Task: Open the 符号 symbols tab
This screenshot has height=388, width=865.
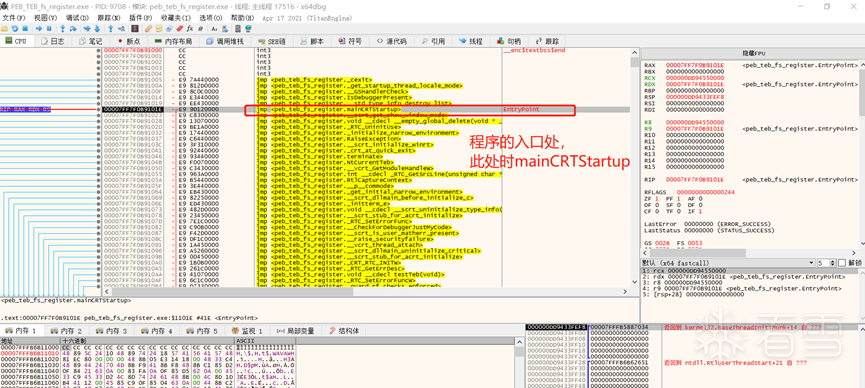Action: 349,41
